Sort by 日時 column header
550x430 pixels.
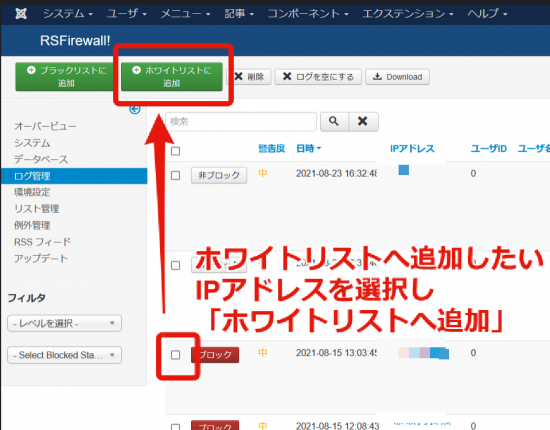pos(308,149)
